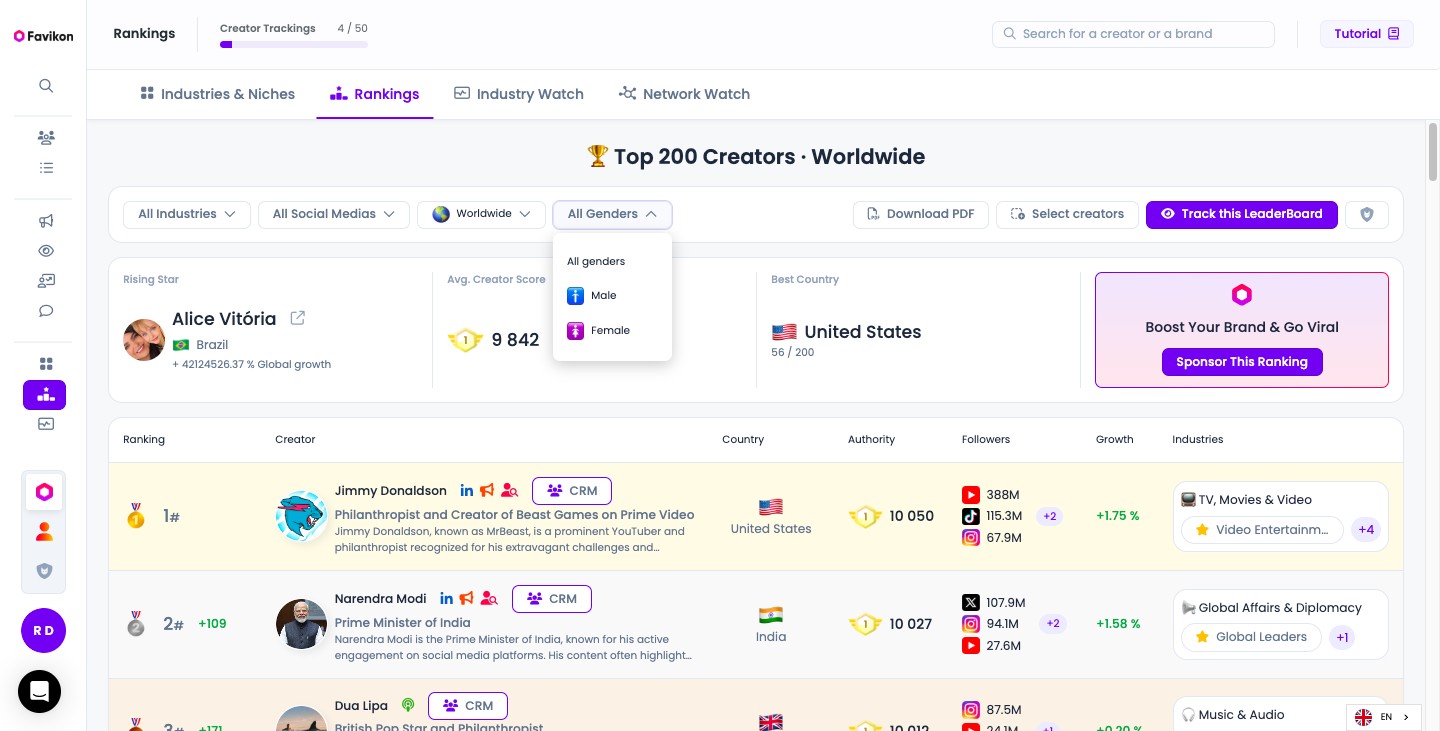Choose All genders option
This screenshot has width=1440, height=731.
tap(596, 262)
